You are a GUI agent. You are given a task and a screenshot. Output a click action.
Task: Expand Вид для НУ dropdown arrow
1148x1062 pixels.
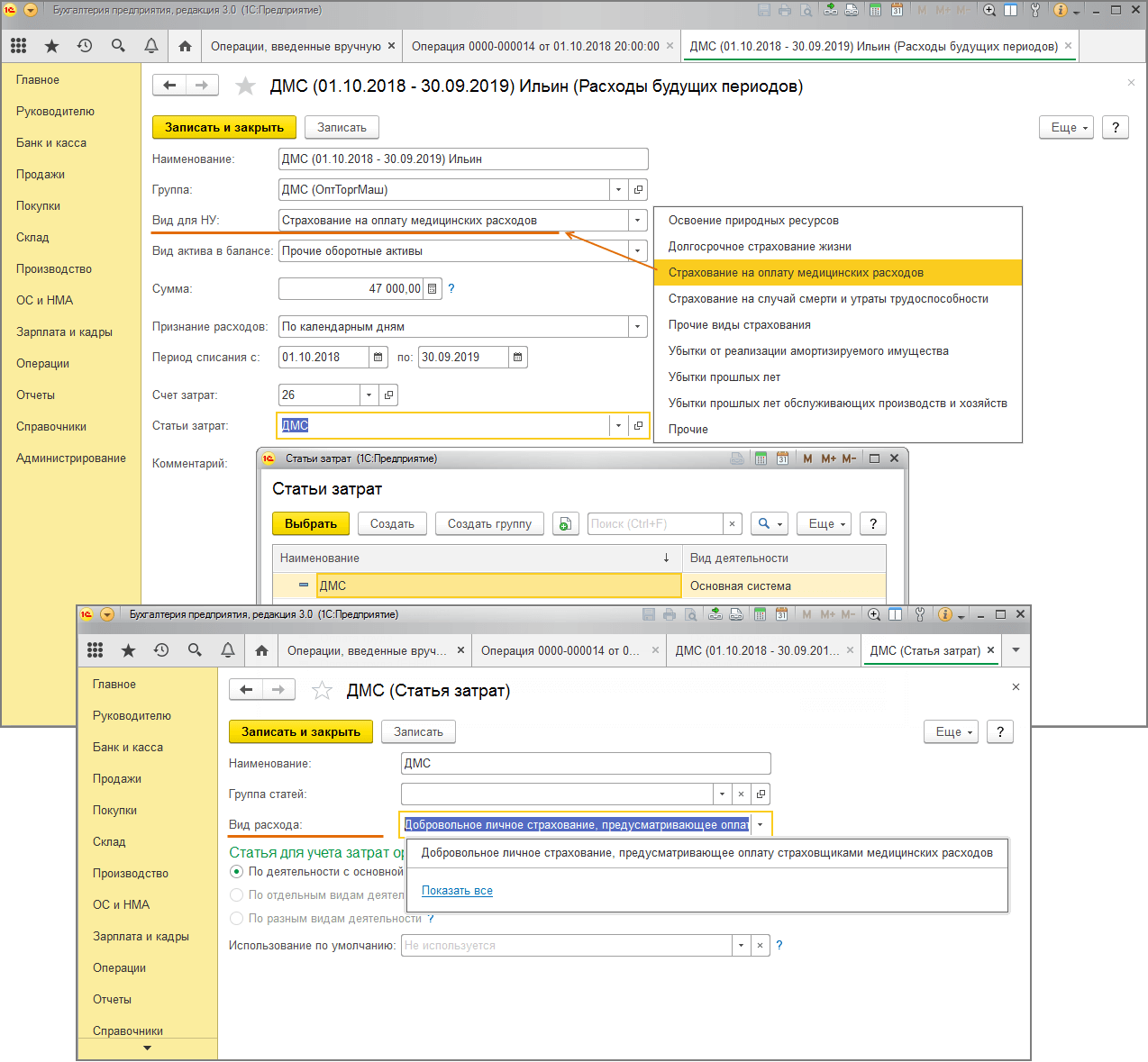coord(638,221)
